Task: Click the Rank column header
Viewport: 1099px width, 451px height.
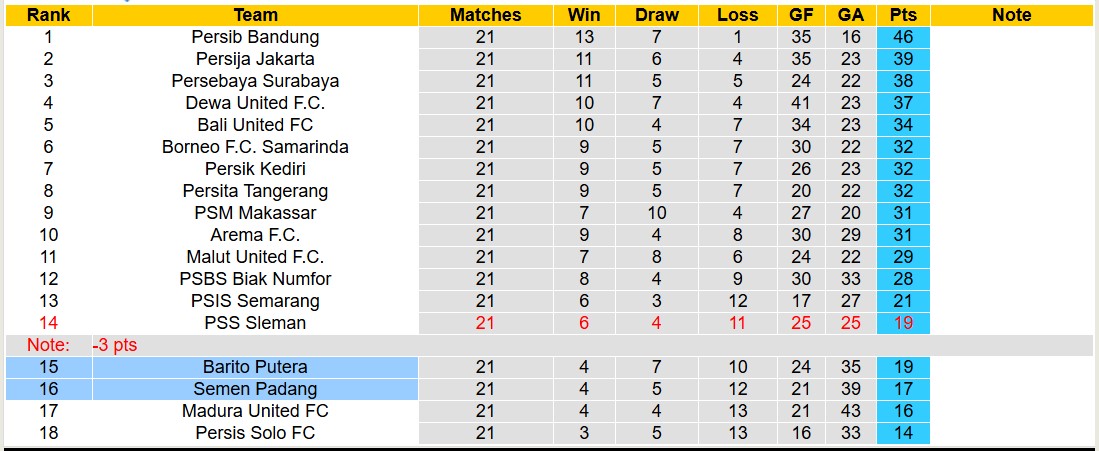Action: tap(47, 15)
